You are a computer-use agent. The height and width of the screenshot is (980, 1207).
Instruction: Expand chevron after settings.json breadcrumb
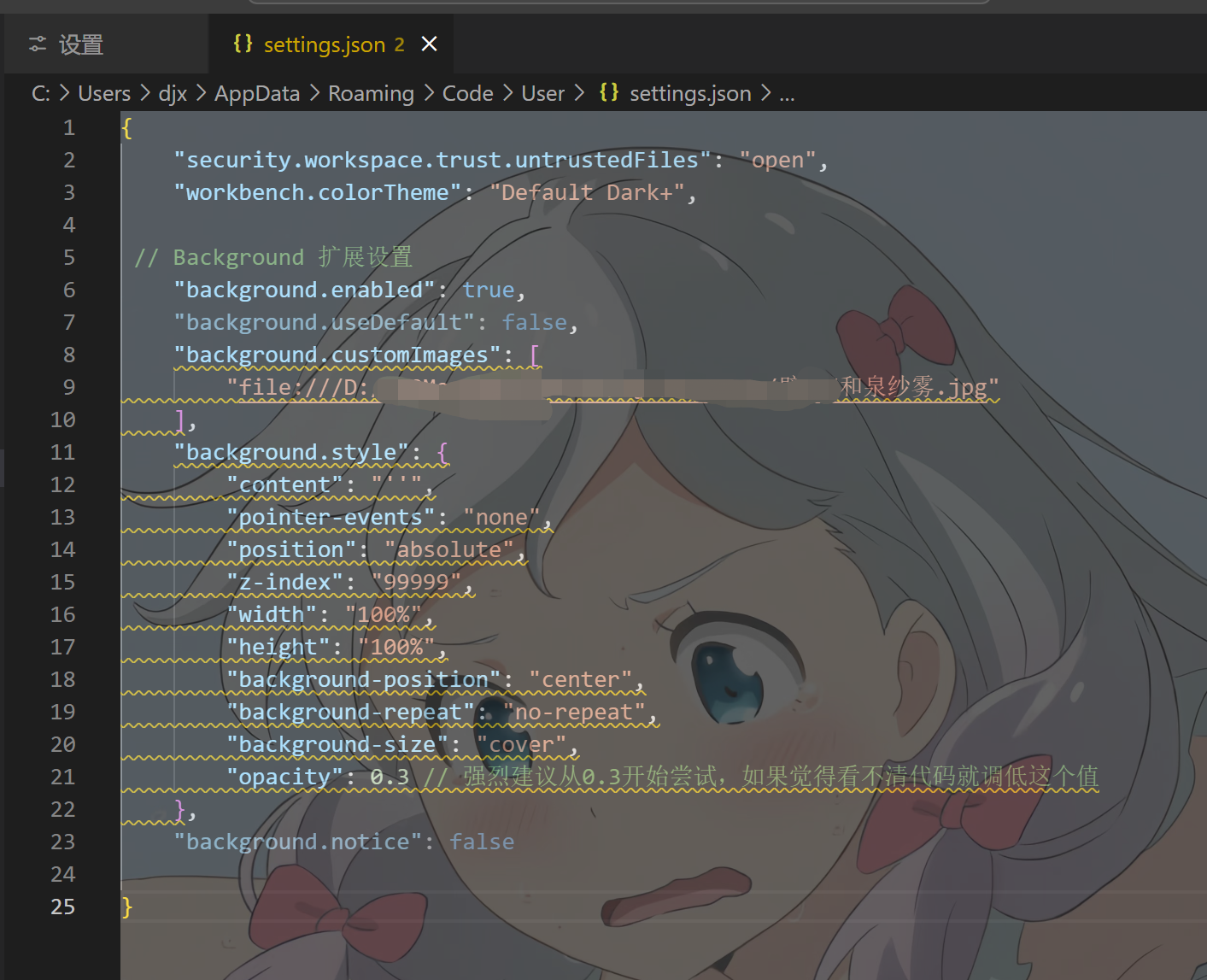coord(765,93)
